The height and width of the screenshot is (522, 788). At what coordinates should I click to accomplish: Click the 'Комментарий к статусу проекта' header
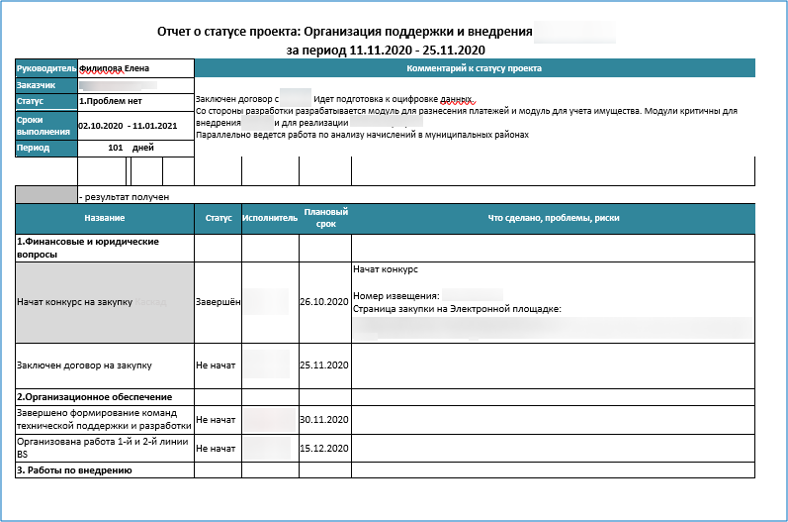click(x=474, y=68)
